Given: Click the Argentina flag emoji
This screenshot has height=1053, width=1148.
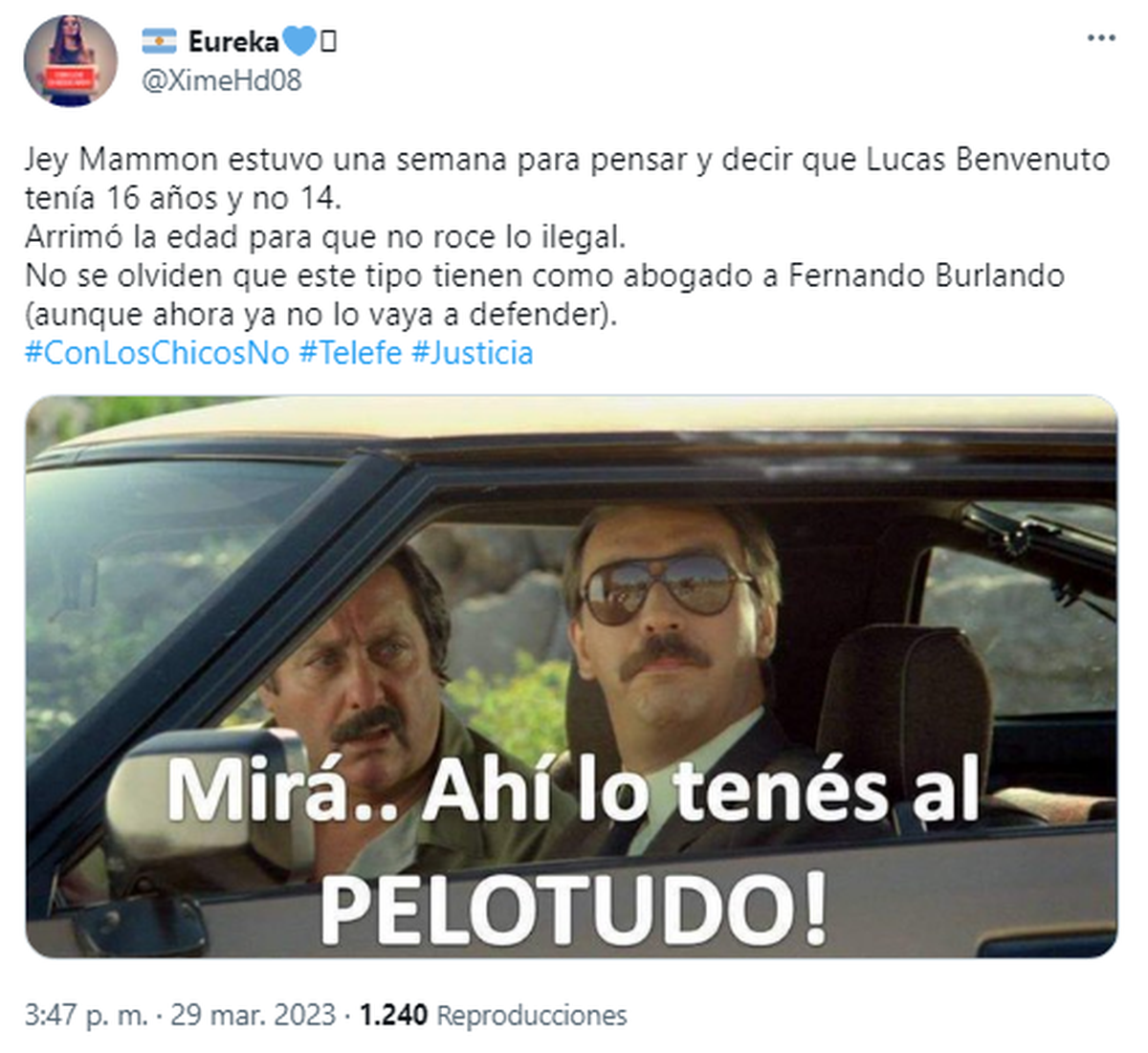Looking at the screenshot, I should click(x=160, y=41).
